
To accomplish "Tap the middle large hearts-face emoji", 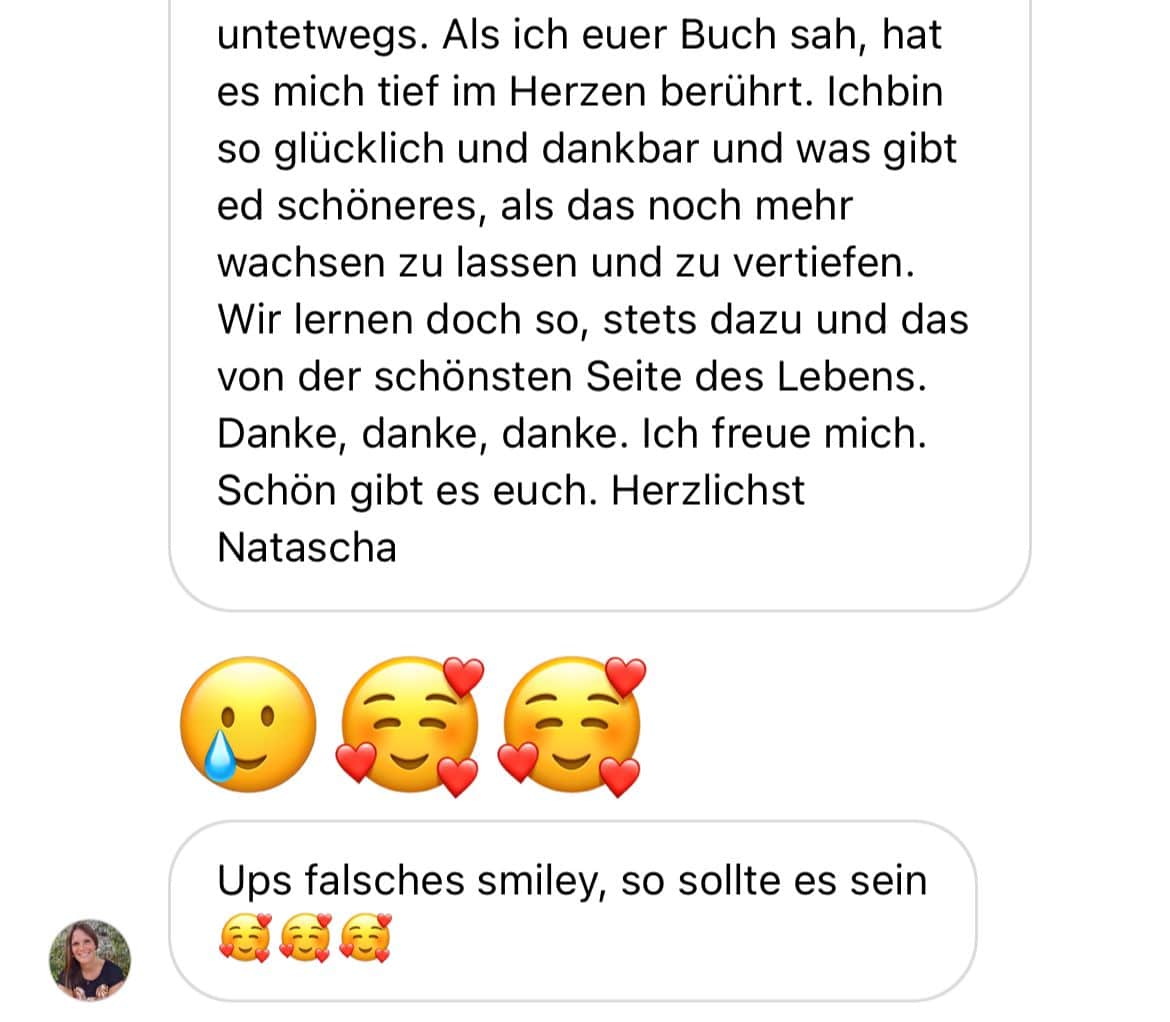I will coord(410,726).
